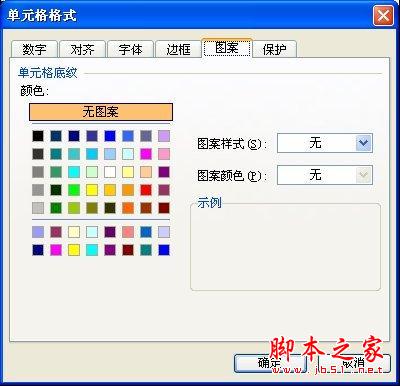Close the 单元格格式 dialog
The height and width of the screenshot is (386, 400).
point(383,15)
